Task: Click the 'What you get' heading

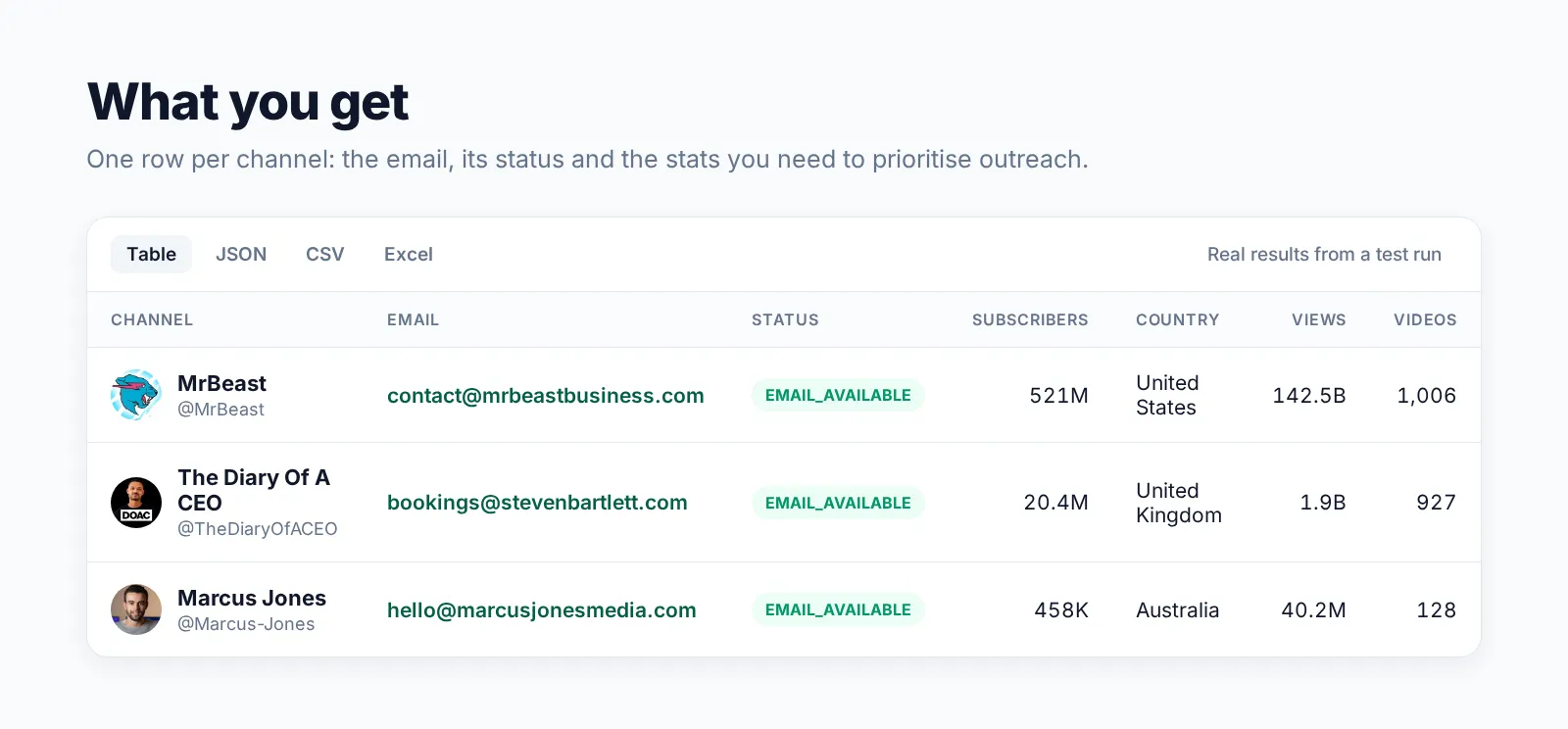Action: coord(248,102)
